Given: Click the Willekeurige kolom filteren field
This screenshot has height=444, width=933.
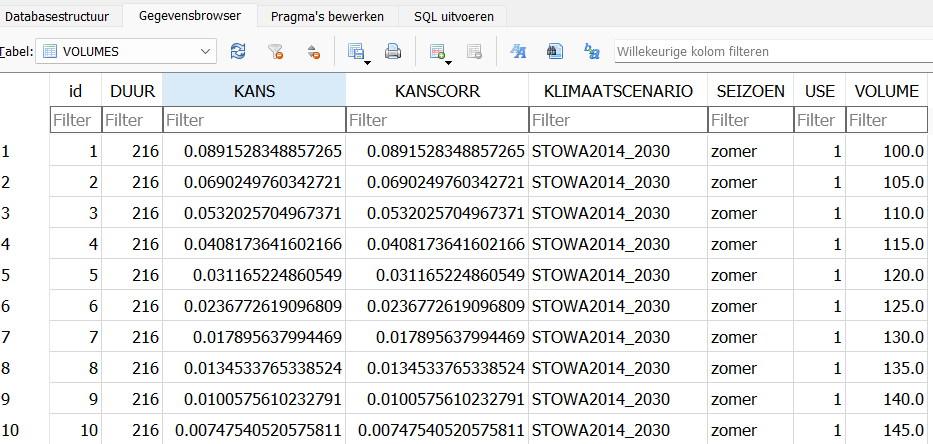Looking at the screenshot, I should tap(774, 52).
